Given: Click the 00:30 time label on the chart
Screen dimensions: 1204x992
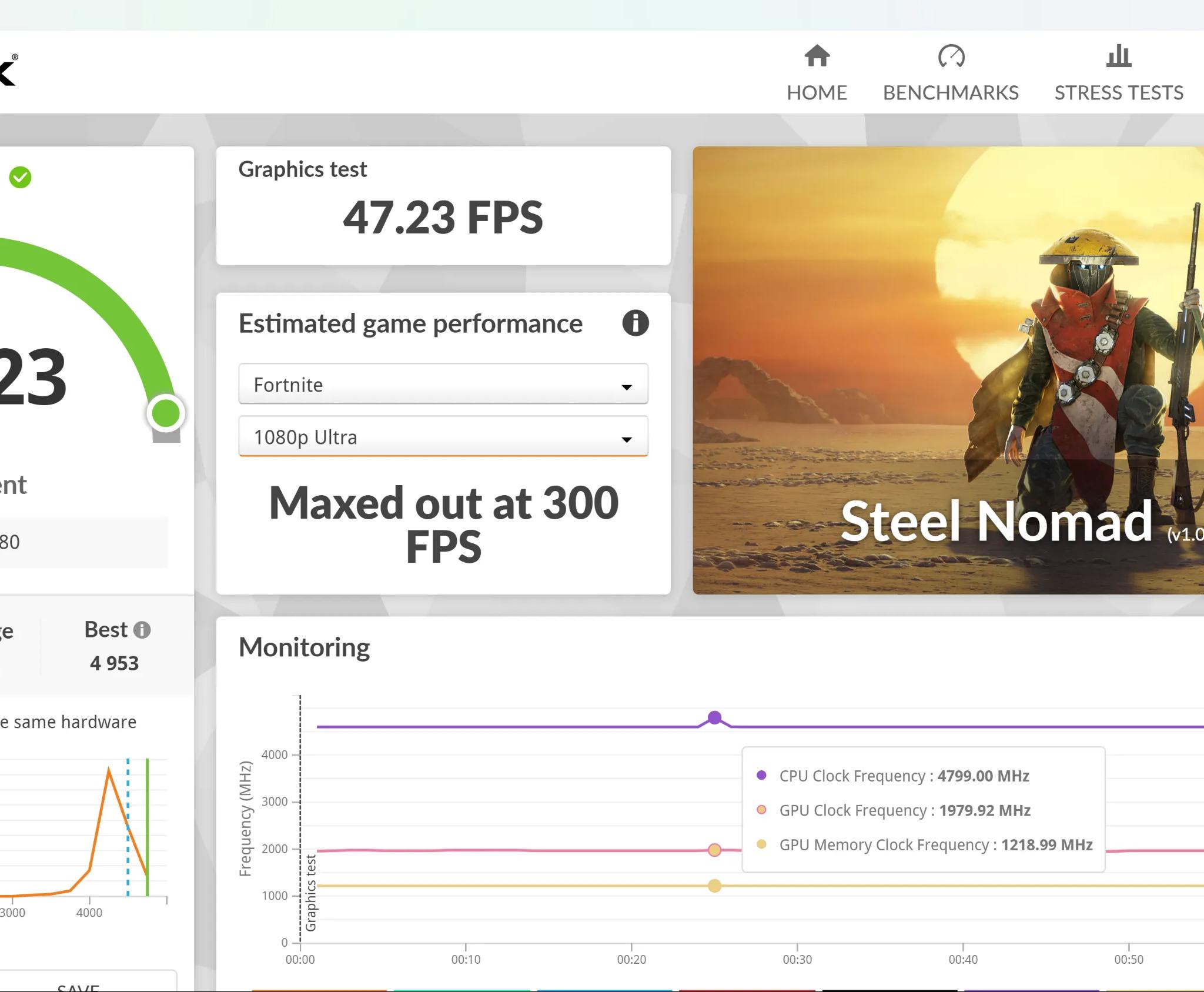Looking at the screenshot, I should click(x=797, y=959).
